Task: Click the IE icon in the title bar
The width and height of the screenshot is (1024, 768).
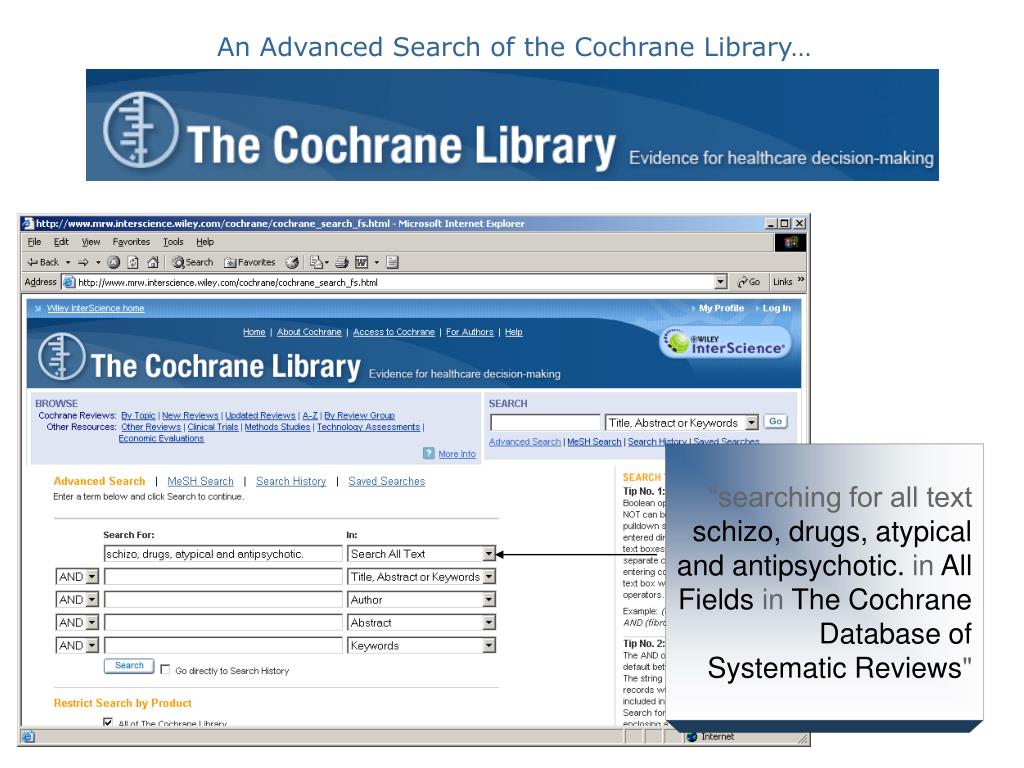Action: click(28, 223)
